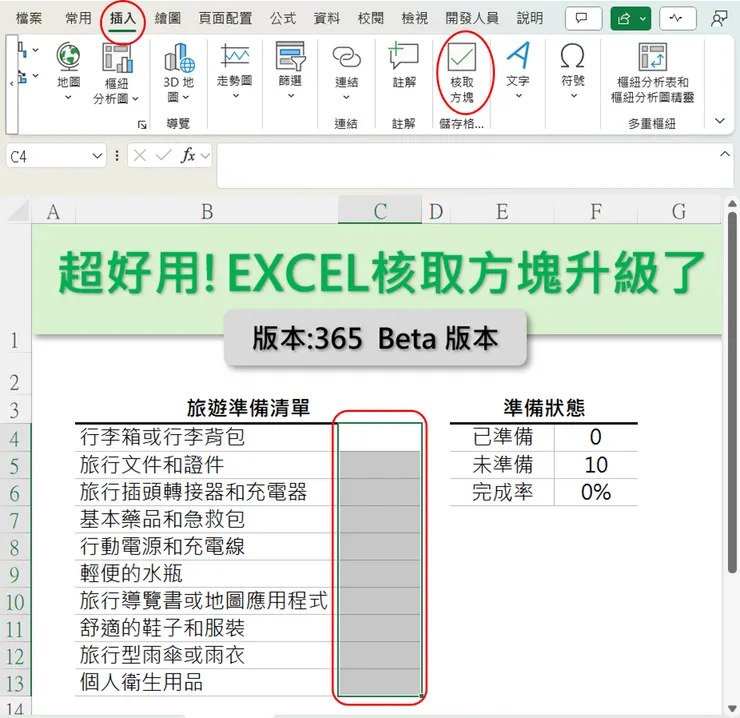This screenshot has width=740, height=718.
Task: Open the 公式 tab
Action: (x=283, y=18)
